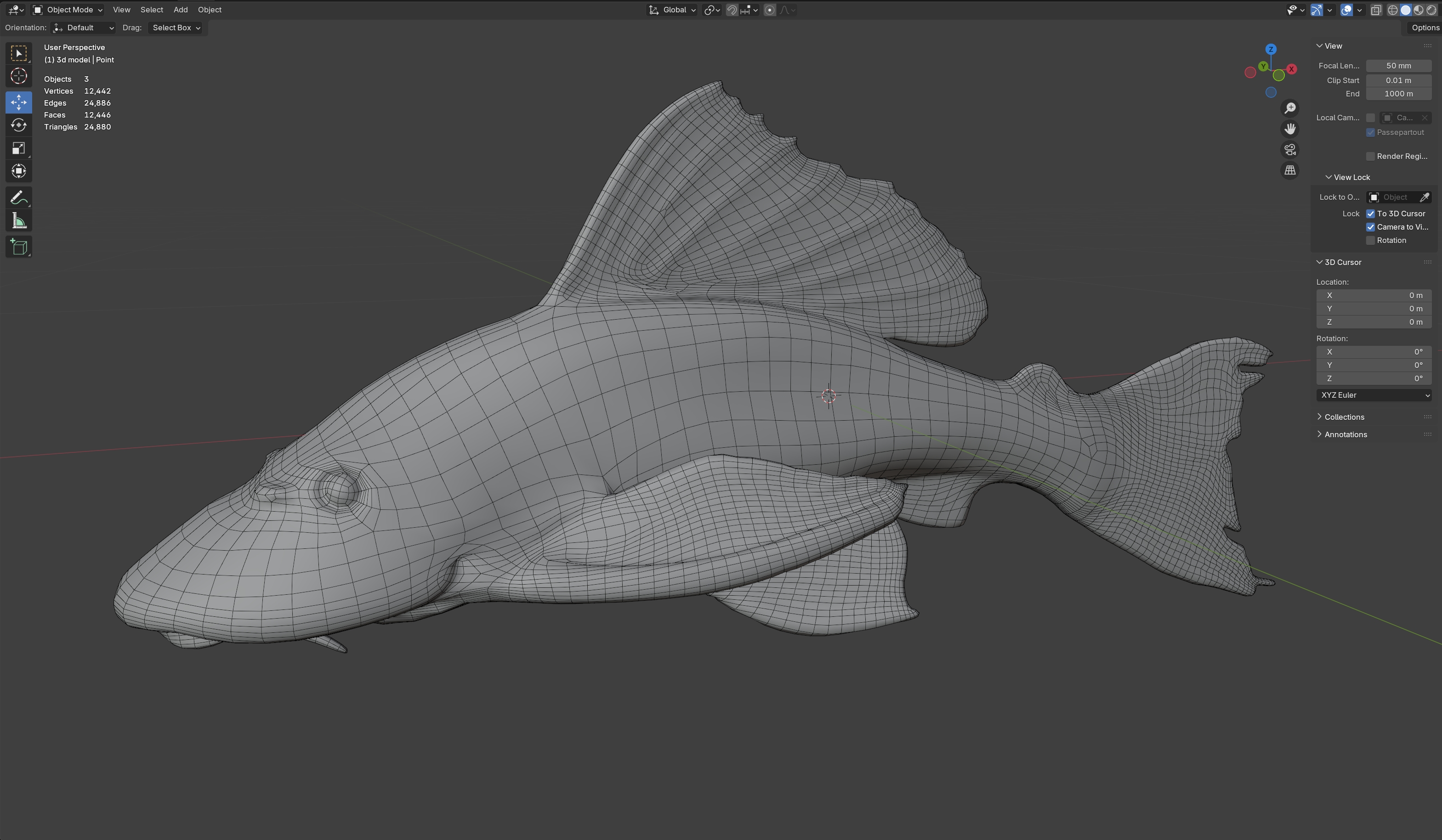Open the Select Box drag dropdown
Screen dimensions: 1442x840
(x=176, y=28)
